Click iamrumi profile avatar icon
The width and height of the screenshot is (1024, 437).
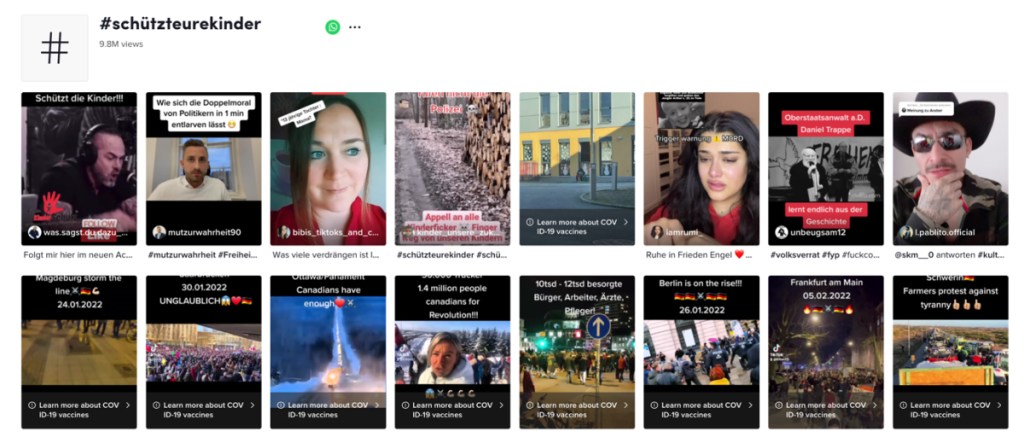click(656, 232)
